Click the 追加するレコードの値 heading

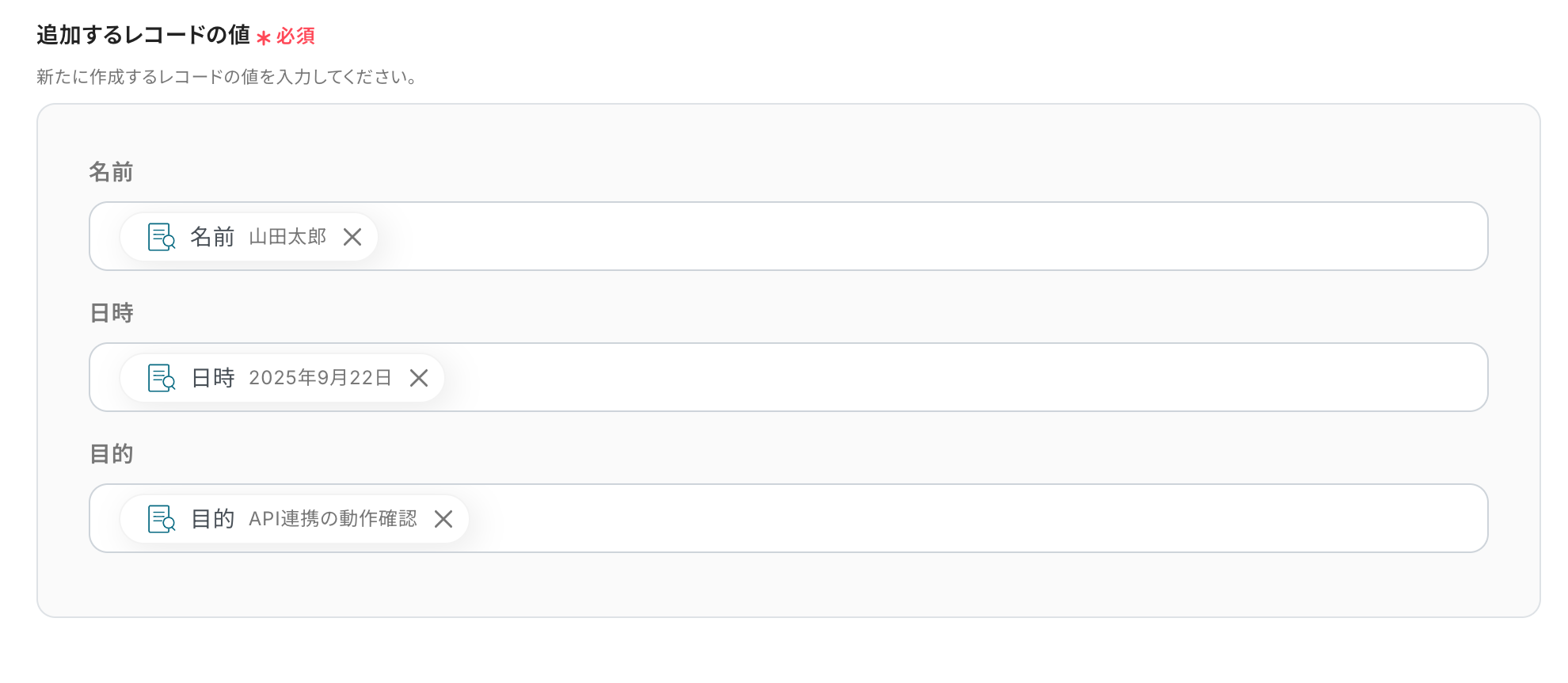point(143,35)
